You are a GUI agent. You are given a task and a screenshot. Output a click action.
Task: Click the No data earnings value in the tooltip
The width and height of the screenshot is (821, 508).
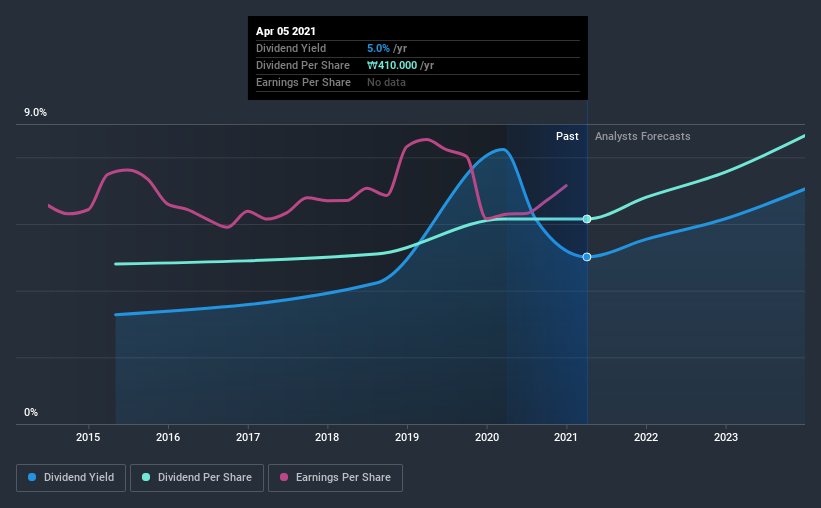[x=386, y=82]
